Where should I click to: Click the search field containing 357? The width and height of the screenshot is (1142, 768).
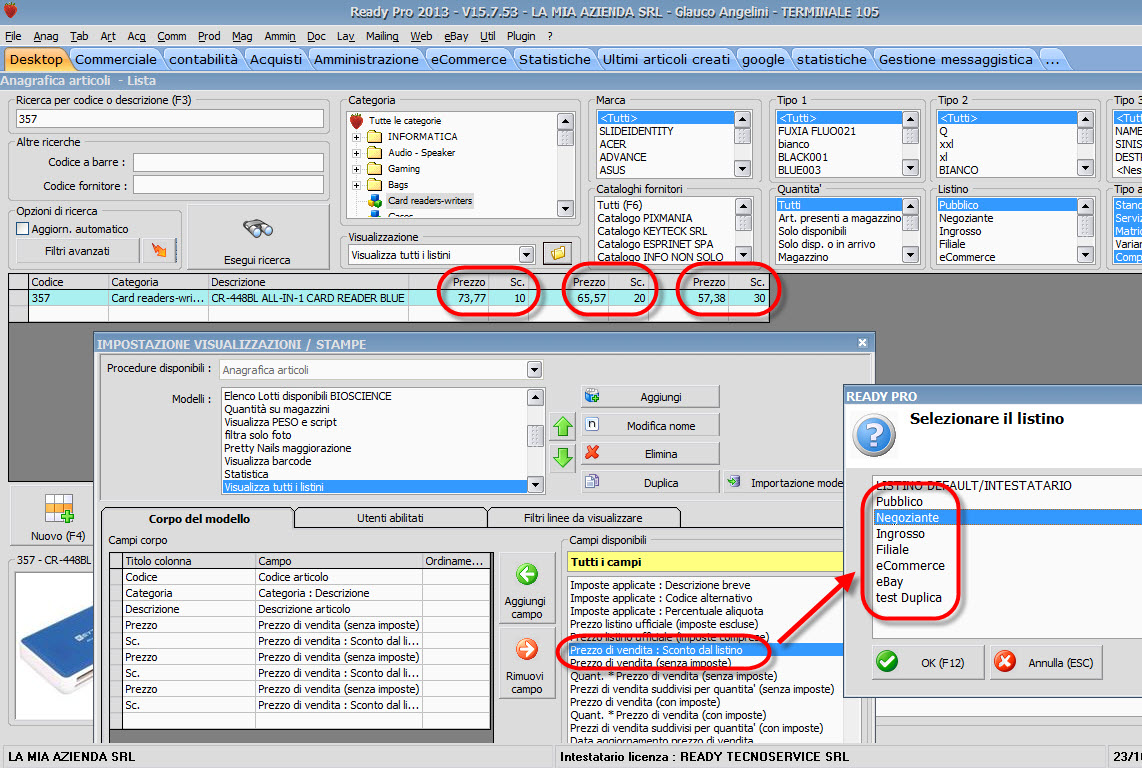click(x=170, y=119)
